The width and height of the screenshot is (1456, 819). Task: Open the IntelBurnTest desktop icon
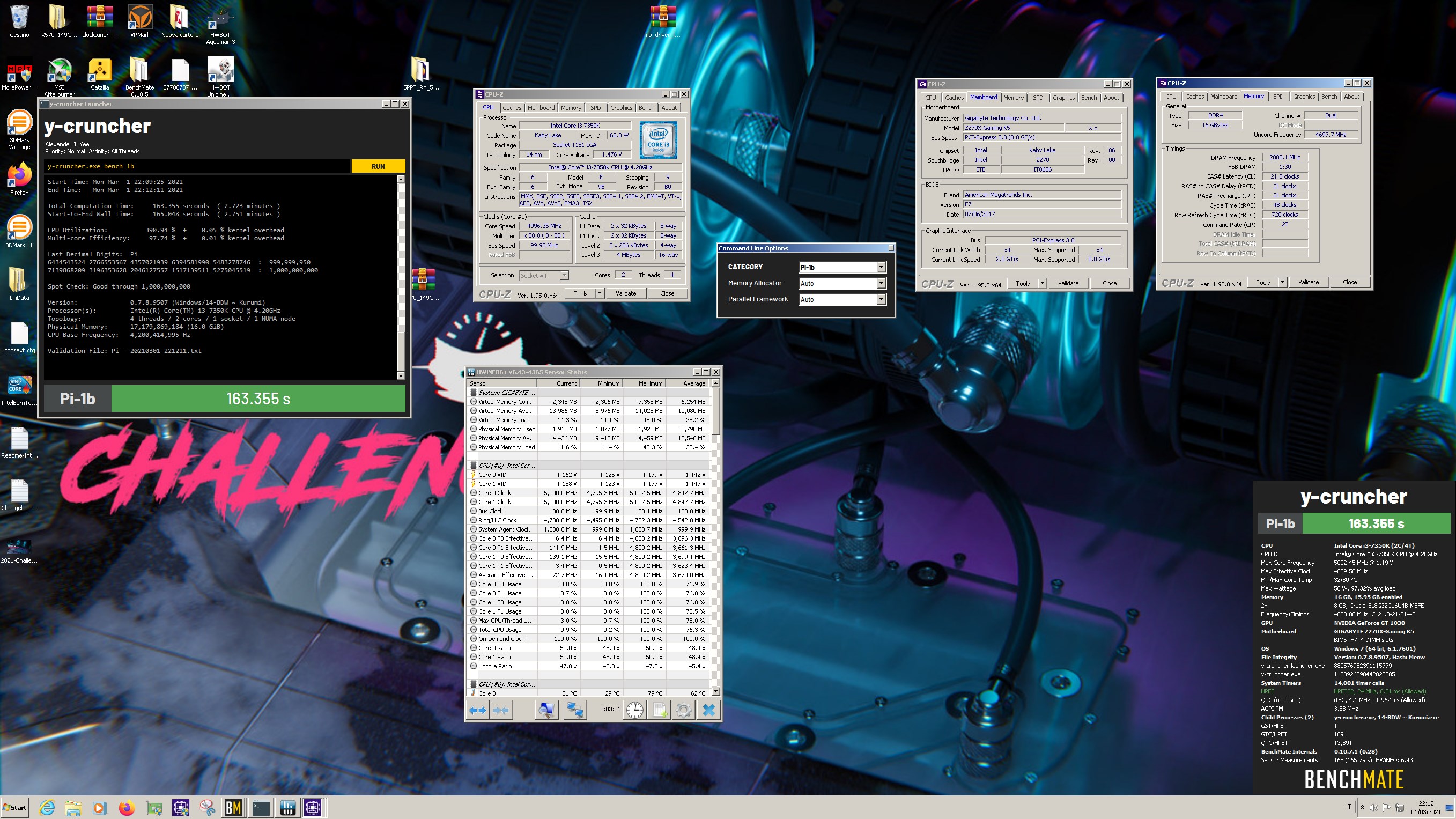click(19, 390)
